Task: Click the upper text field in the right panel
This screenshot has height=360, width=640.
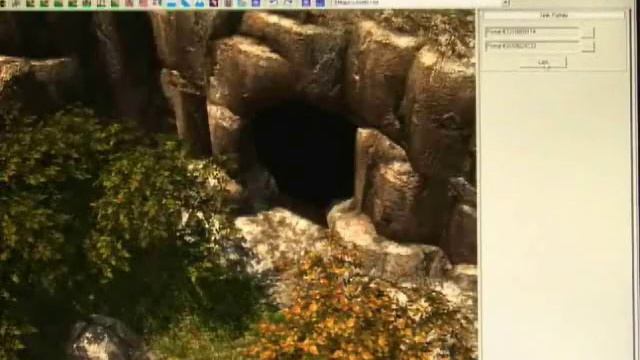Action: click(532, 32)
